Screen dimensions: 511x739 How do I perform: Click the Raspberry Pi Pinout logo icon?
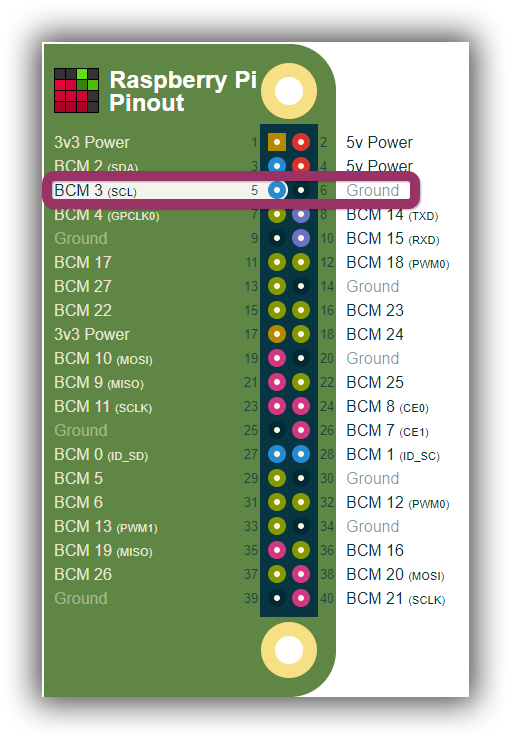(76, 90)
